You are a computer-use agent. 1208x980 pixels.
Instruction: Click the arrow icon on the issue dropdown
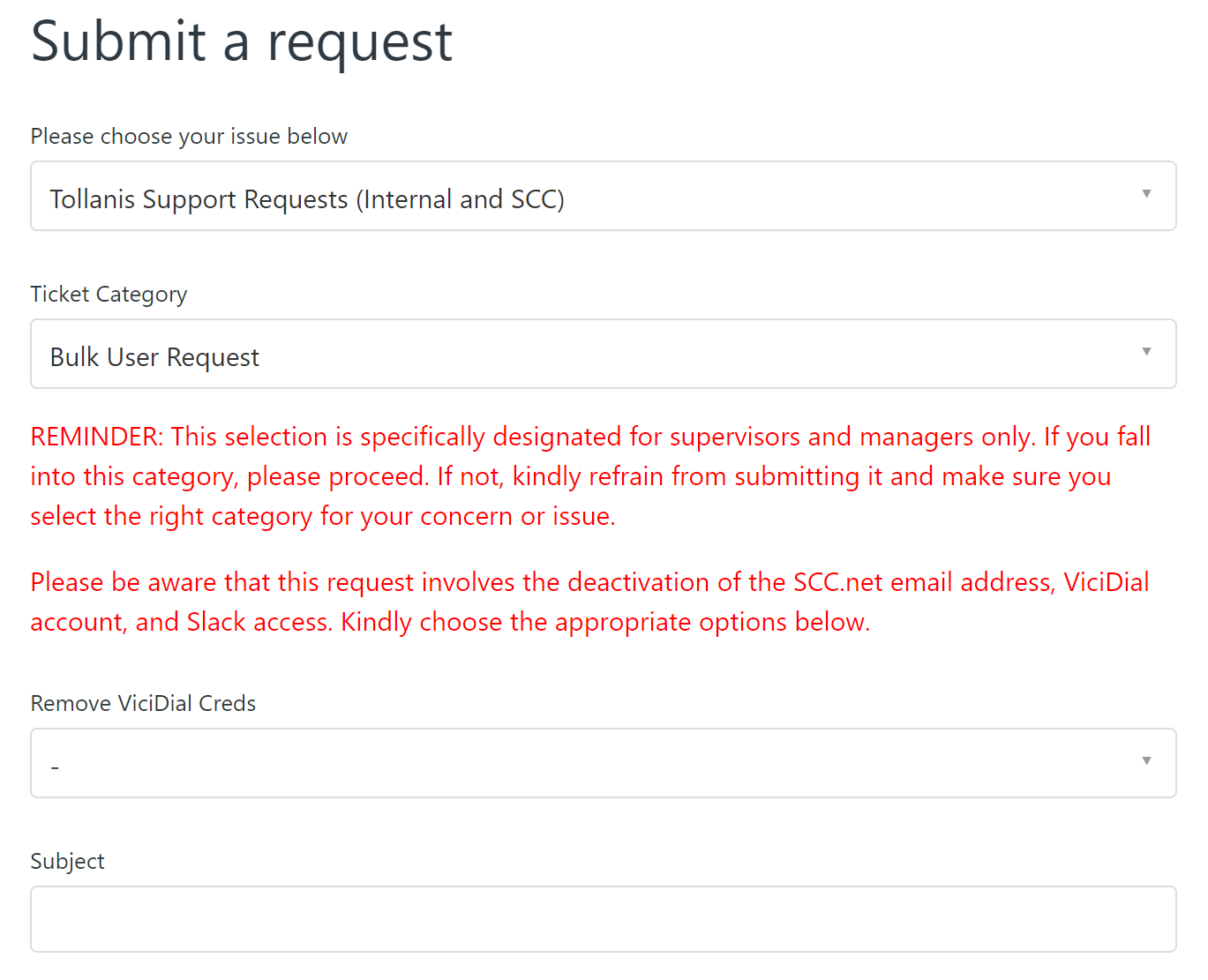click(x=1146, y=194)
